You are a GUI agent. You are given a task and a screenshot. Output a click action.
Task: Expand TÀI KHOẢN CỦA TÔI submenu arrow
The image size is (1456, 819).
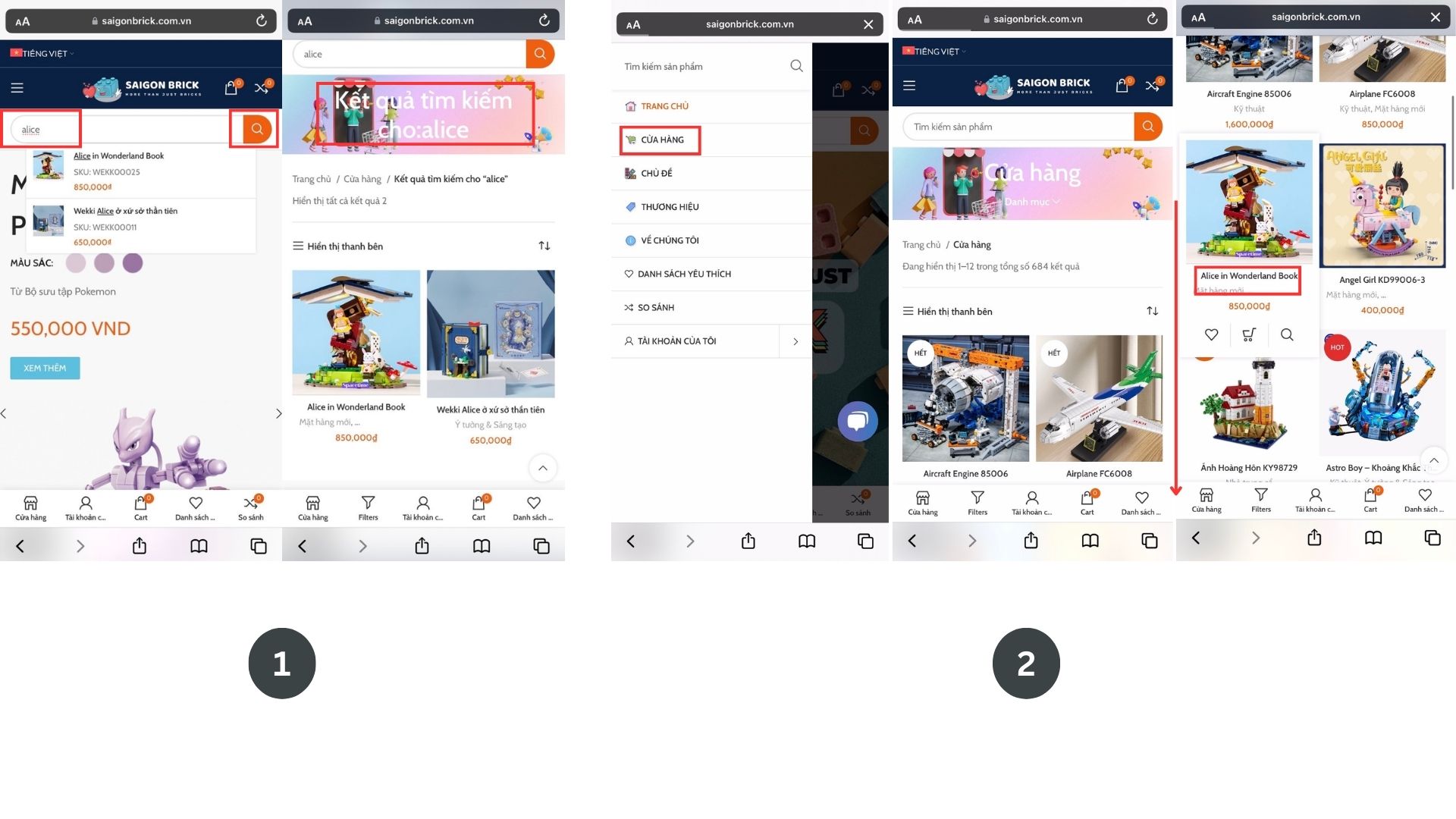[795, 341]
